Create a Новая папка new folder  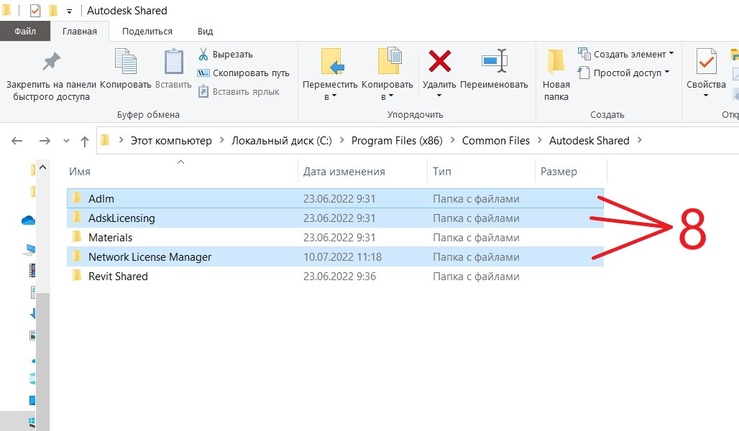coord(556,75)
